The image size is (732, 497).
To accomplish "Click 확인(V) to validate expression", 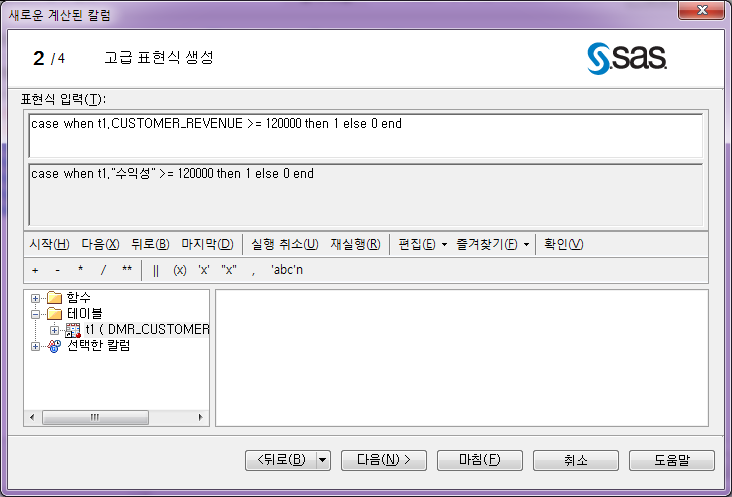I will (563, 244).
